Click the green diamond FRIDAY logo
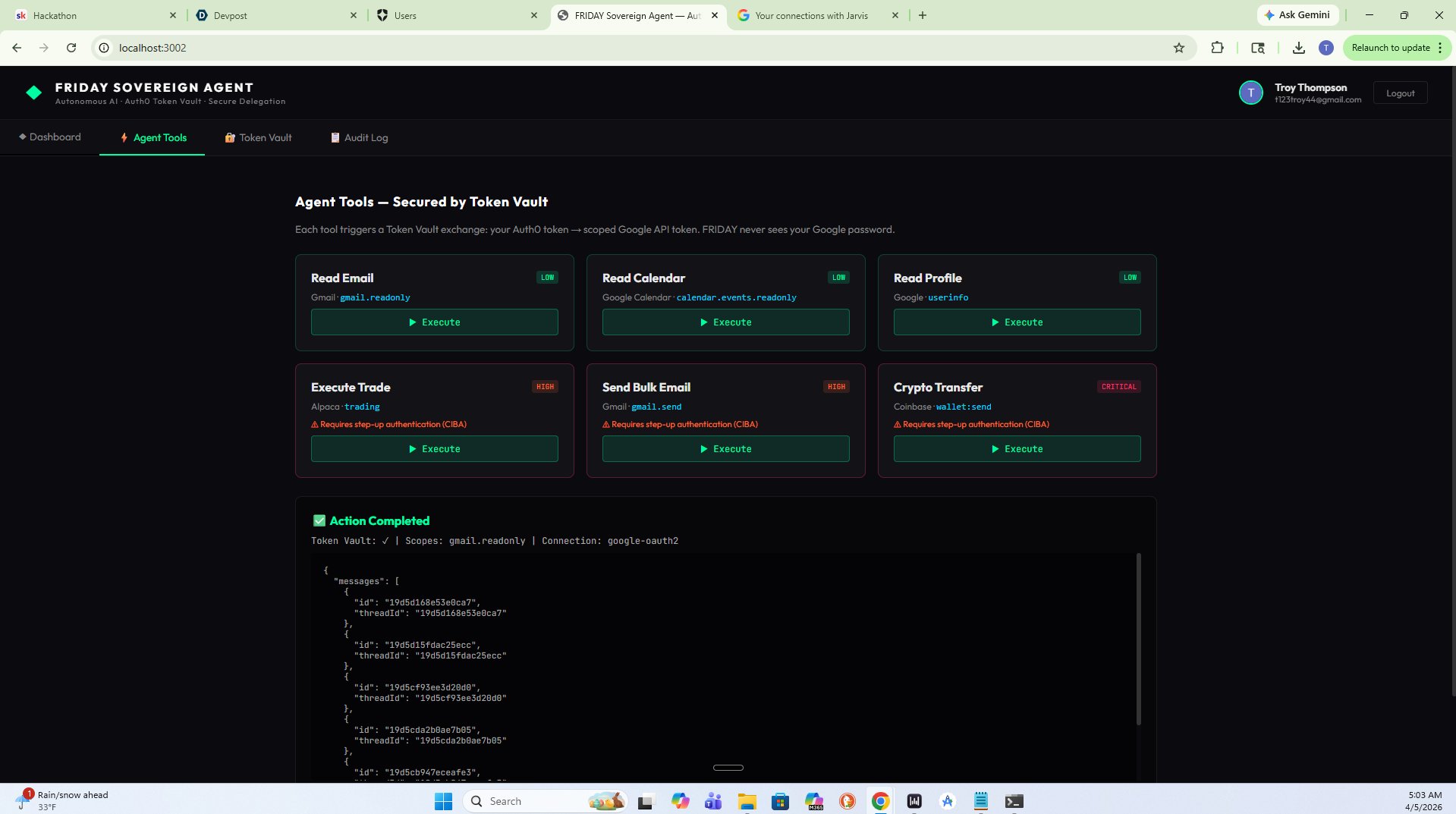Viewport: 1456px width, 814px height. tap(34, 93)
